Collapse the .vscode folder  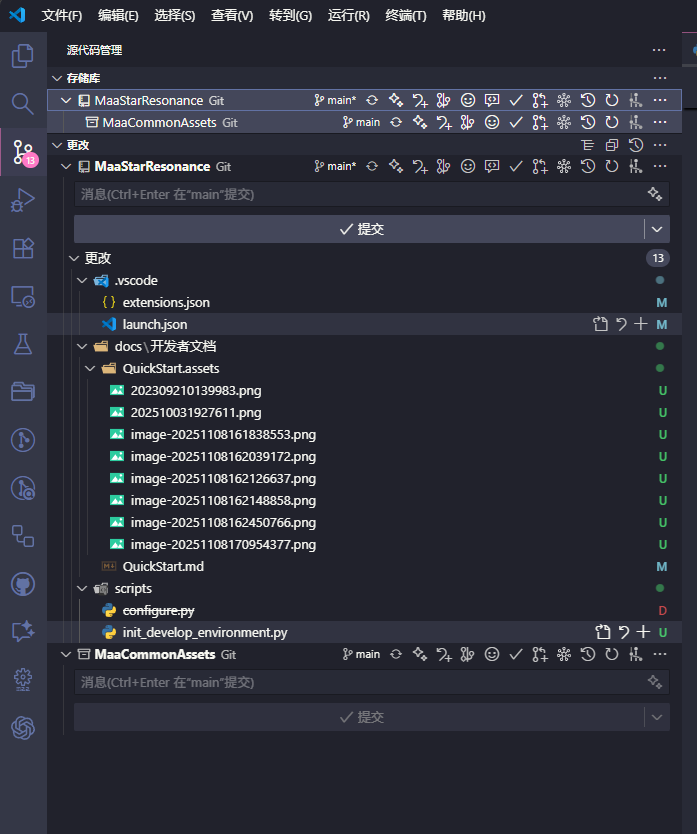tap(82, 281)
